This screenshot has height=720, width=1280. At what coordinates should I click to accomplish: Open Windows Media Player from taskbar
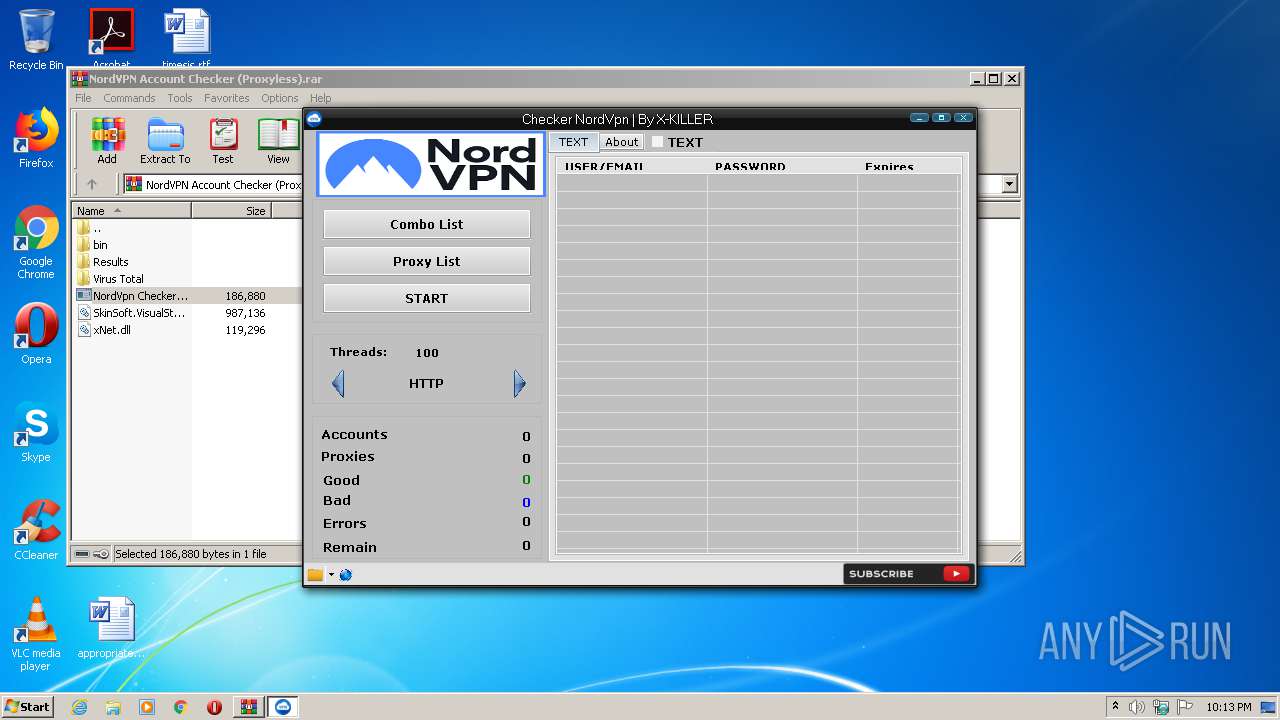147,707
